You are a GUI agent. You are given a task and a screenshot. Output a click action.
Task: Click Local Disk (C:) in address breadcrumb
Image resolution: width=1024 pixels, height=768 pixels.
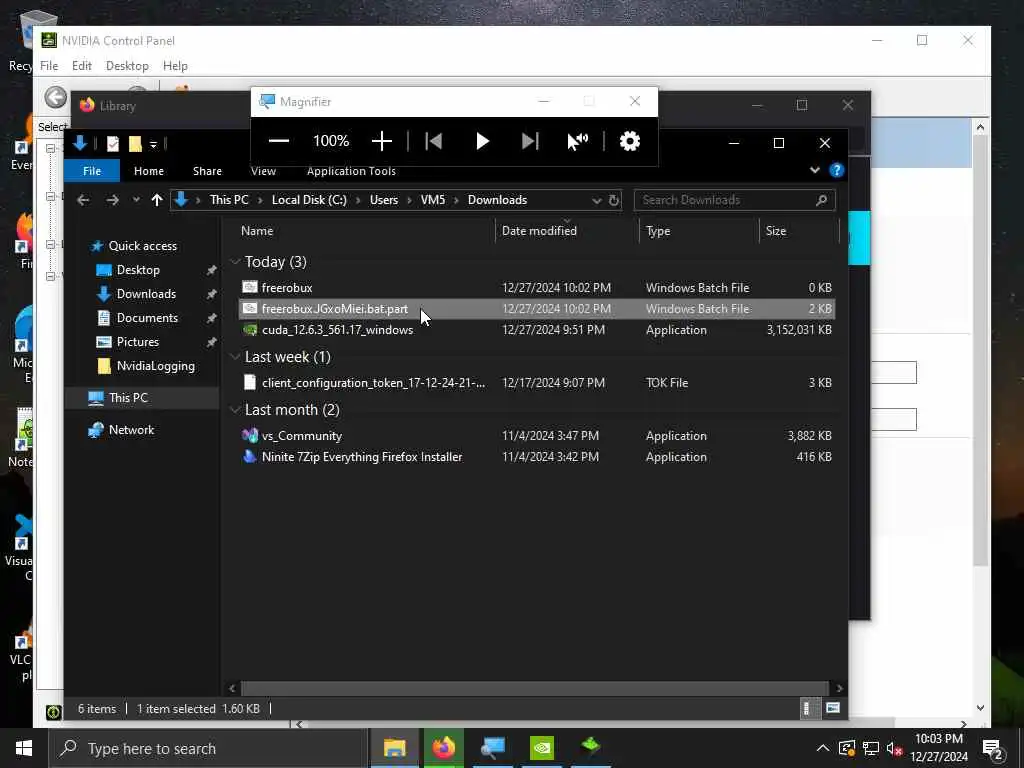coord(309,200)
